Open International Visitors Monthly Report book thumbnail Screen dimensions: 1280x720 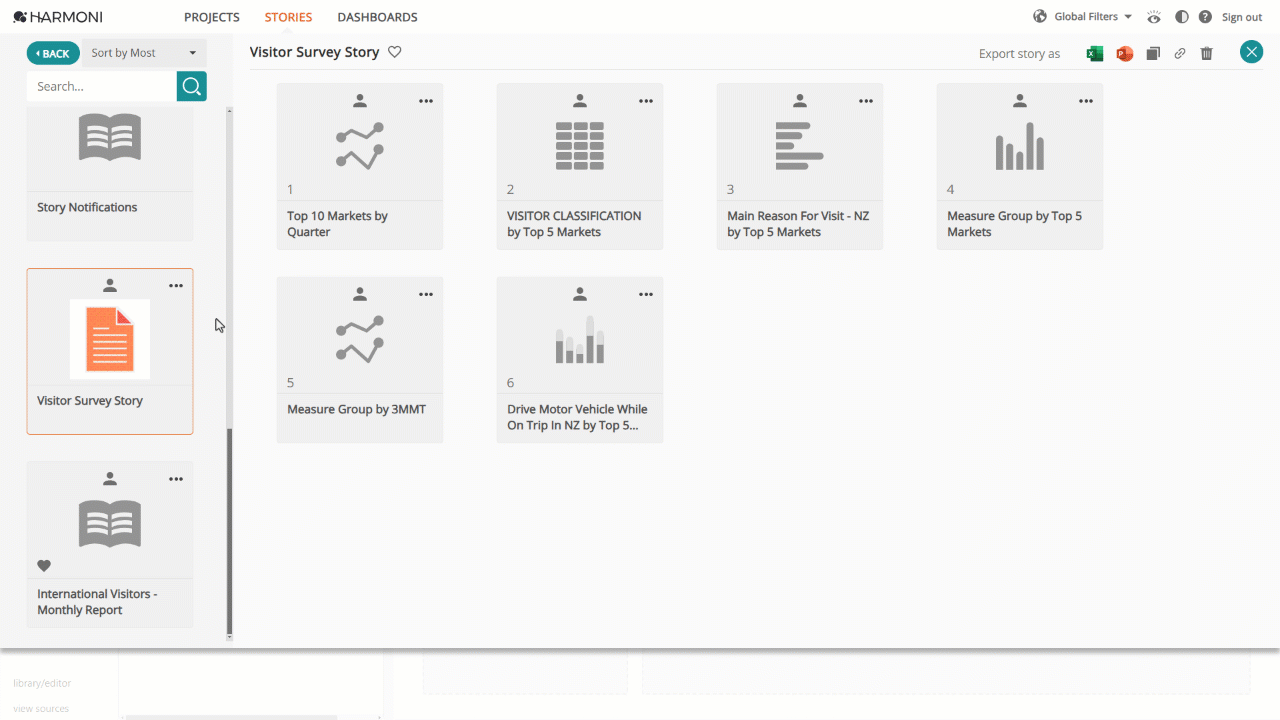(110, 523)
